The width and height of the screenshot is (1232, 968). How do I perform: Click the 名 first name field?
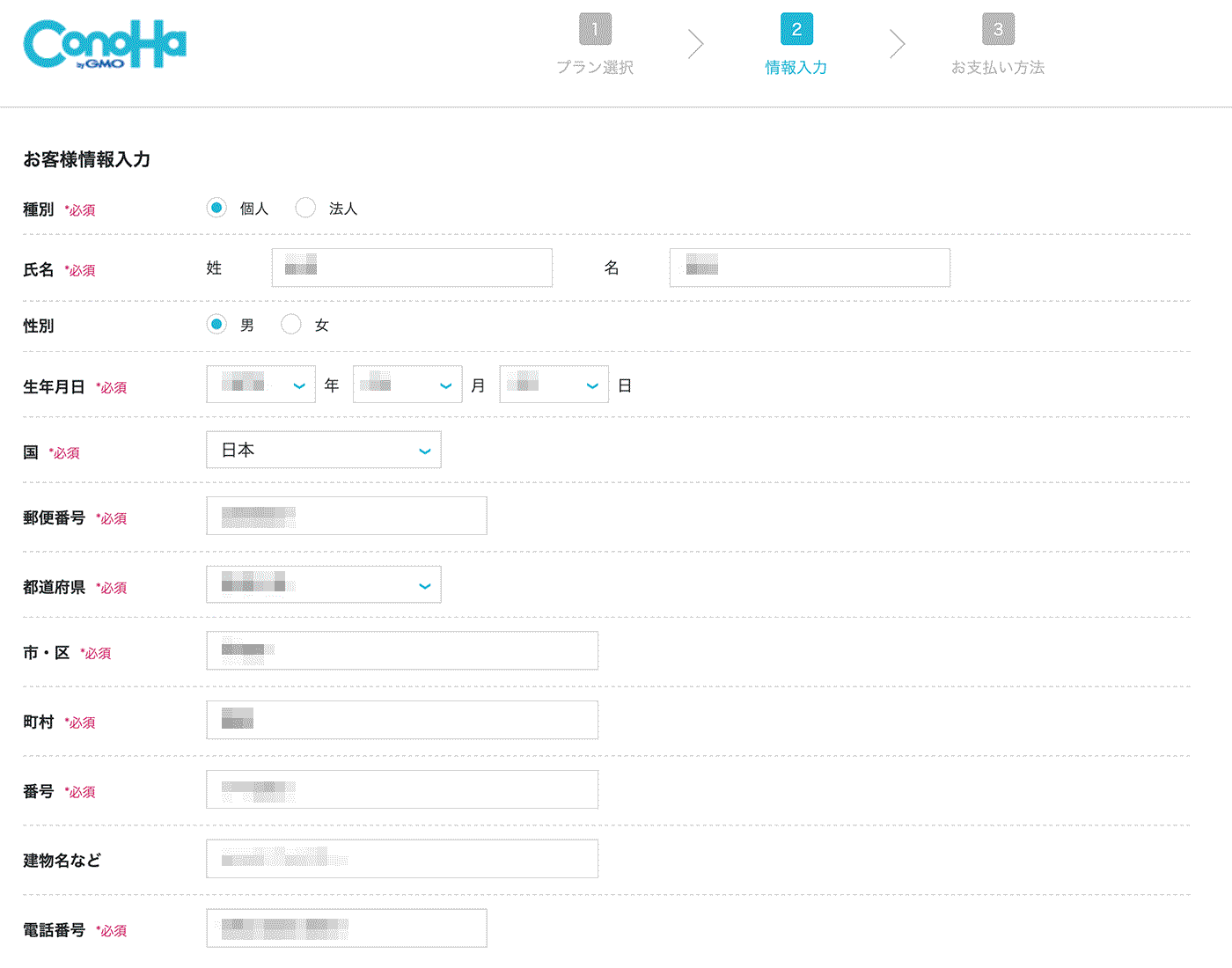tap(810, 268)
